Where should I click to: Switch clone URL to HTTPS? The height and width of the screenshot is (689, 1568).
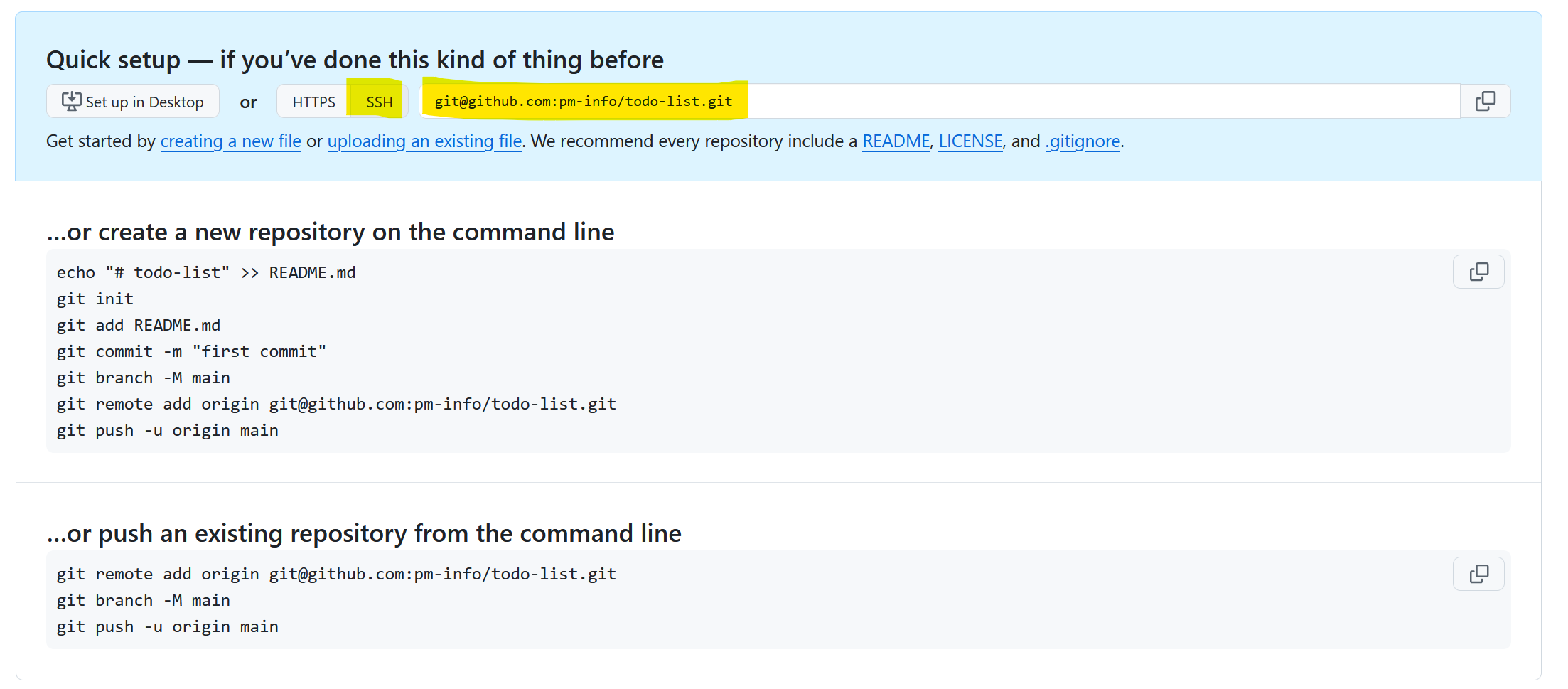click(313, 102)
